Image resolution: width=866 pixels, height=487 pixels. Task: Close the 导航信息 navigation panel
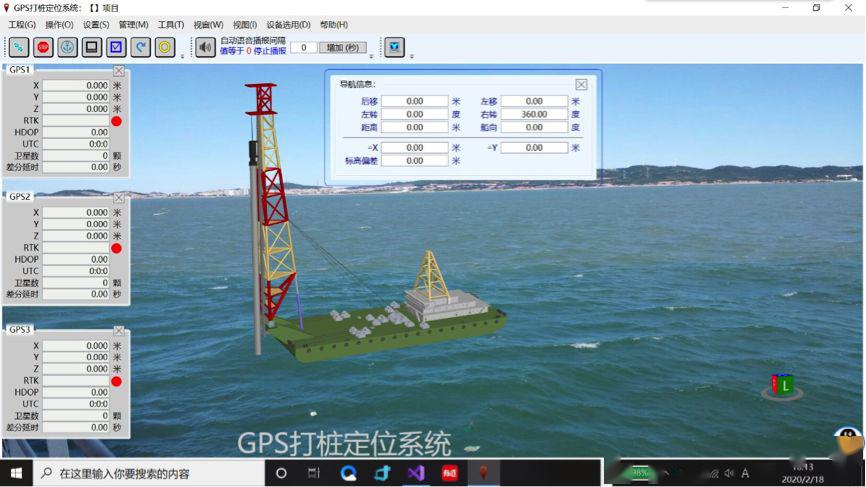tap(581, 84)
